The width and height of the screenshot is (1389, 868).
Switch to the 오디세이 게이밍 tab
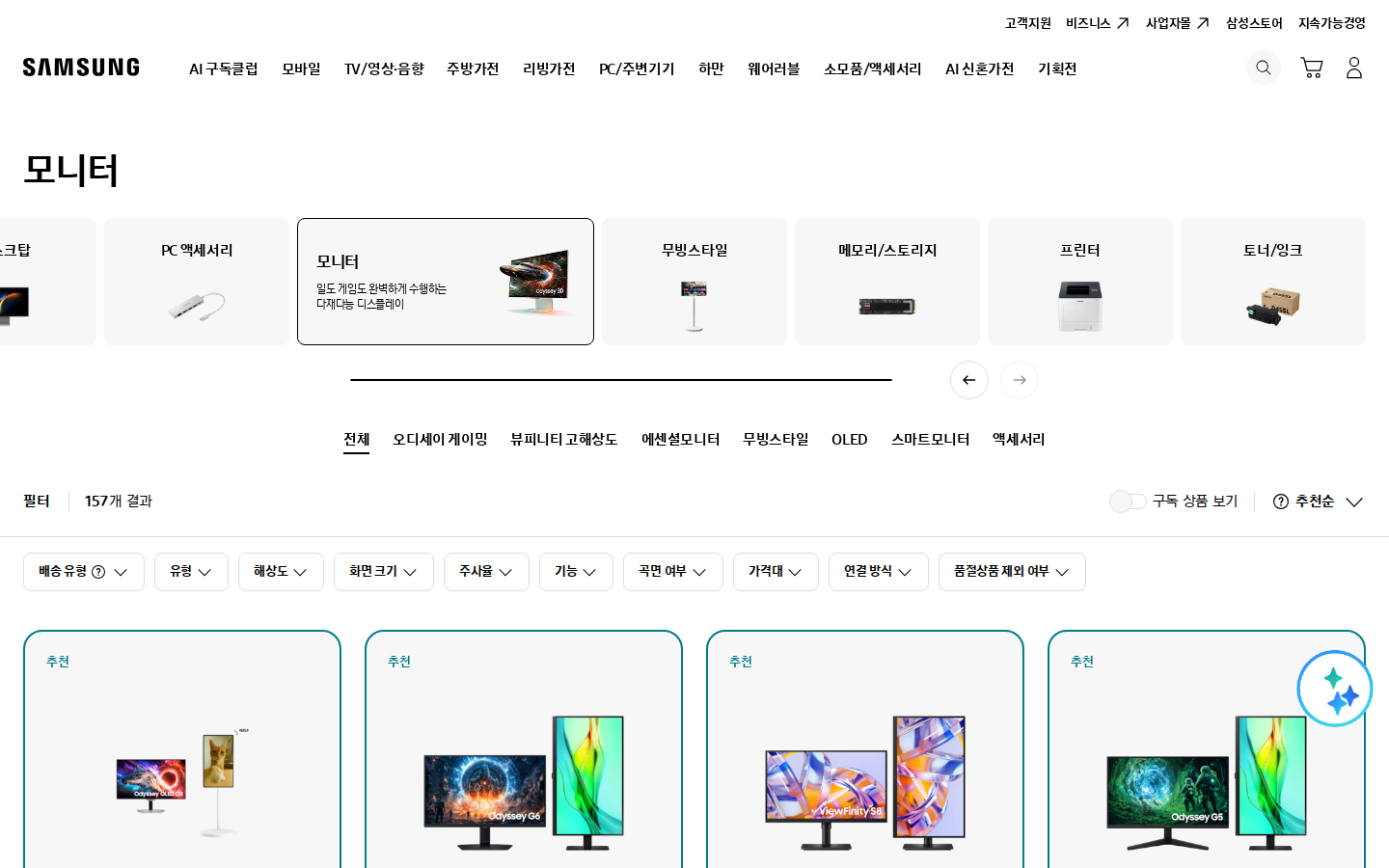coord(440,440)
